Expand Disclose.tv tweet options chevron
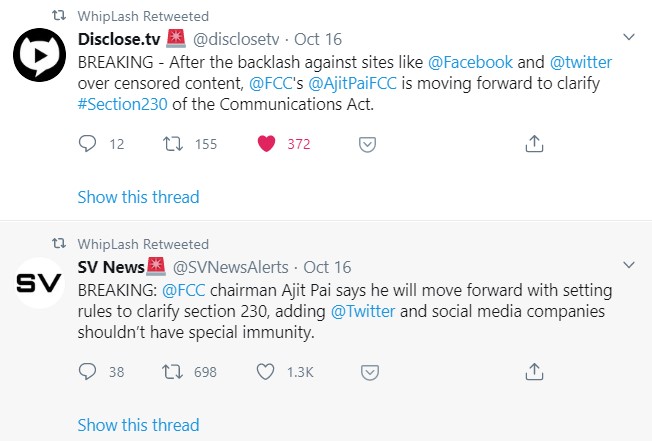The height and width of the screenshot is (441, 652). (628, 37)
